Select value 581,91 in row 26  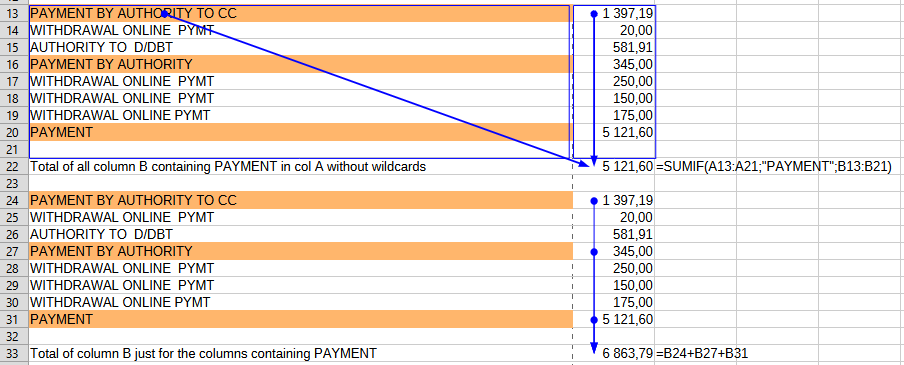(x=633, y=234)
